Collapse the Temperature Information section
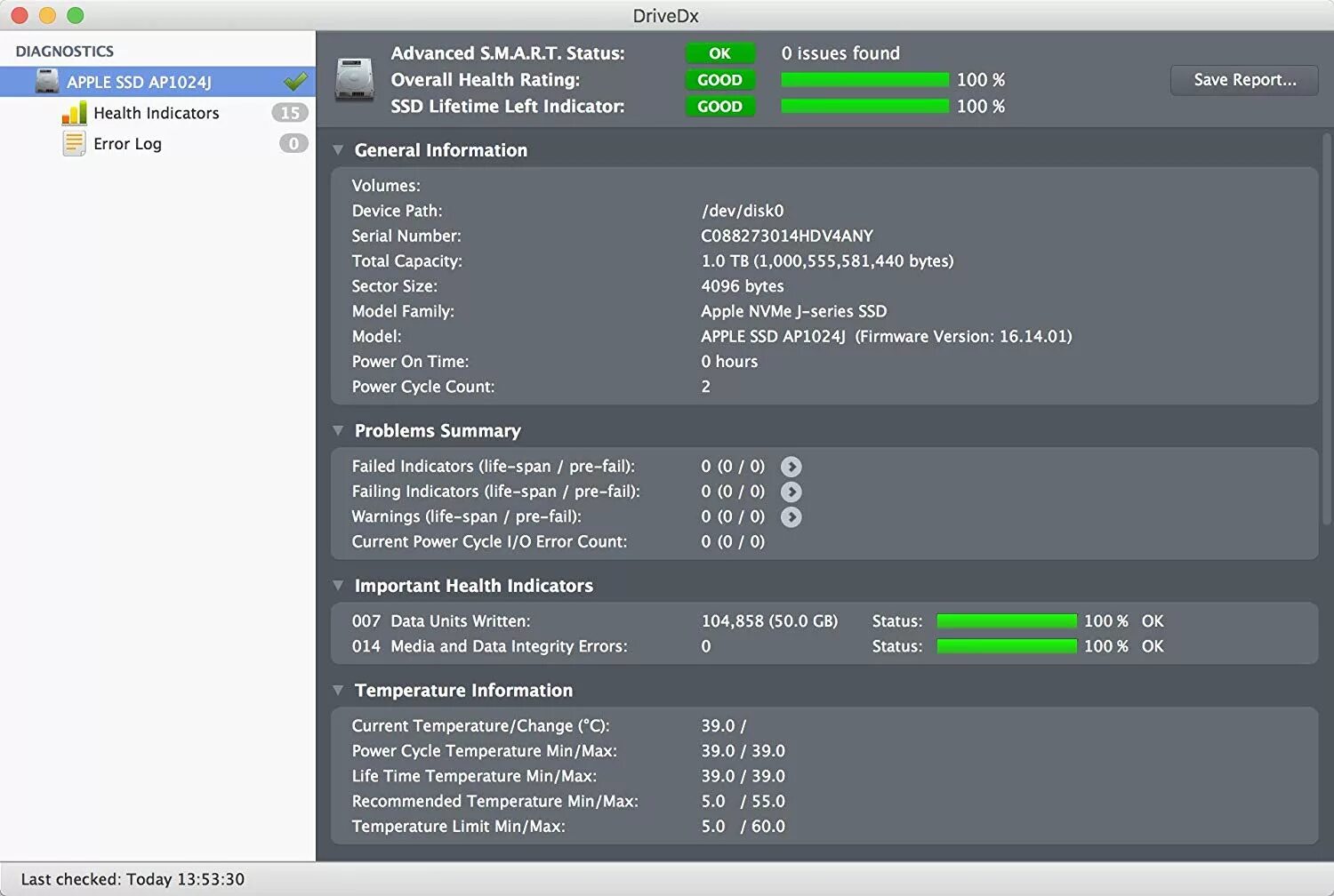The height and width of the screenshot is (896, 1334). (338, 690)
